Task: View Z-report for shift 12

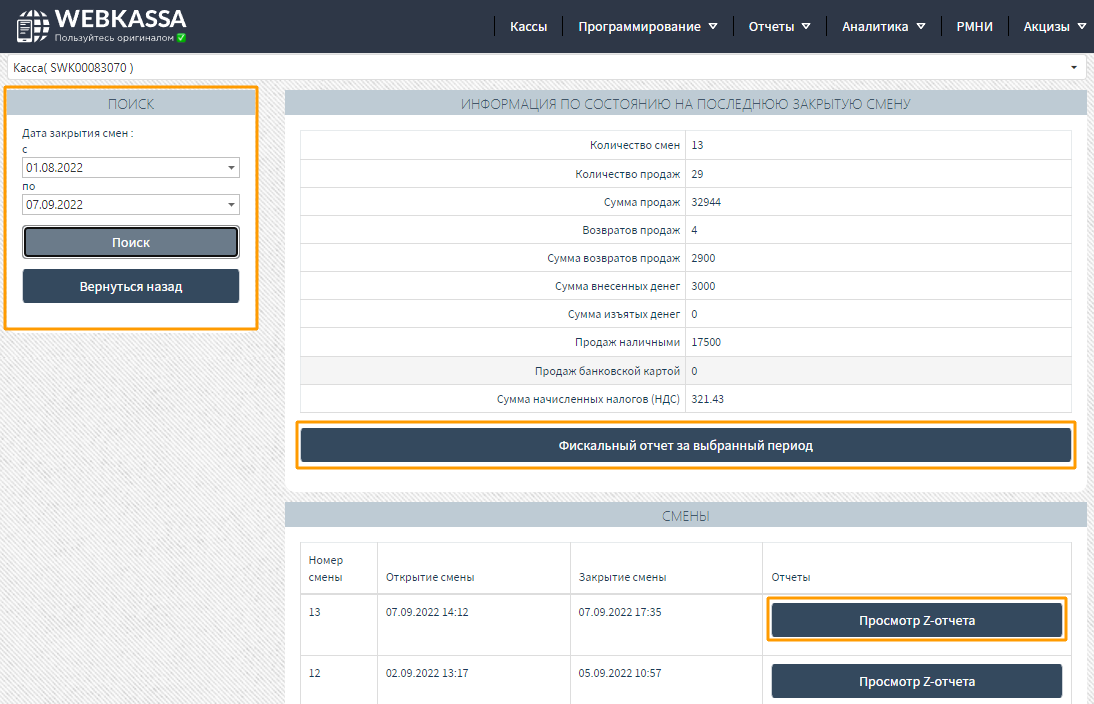Action: 917,681
